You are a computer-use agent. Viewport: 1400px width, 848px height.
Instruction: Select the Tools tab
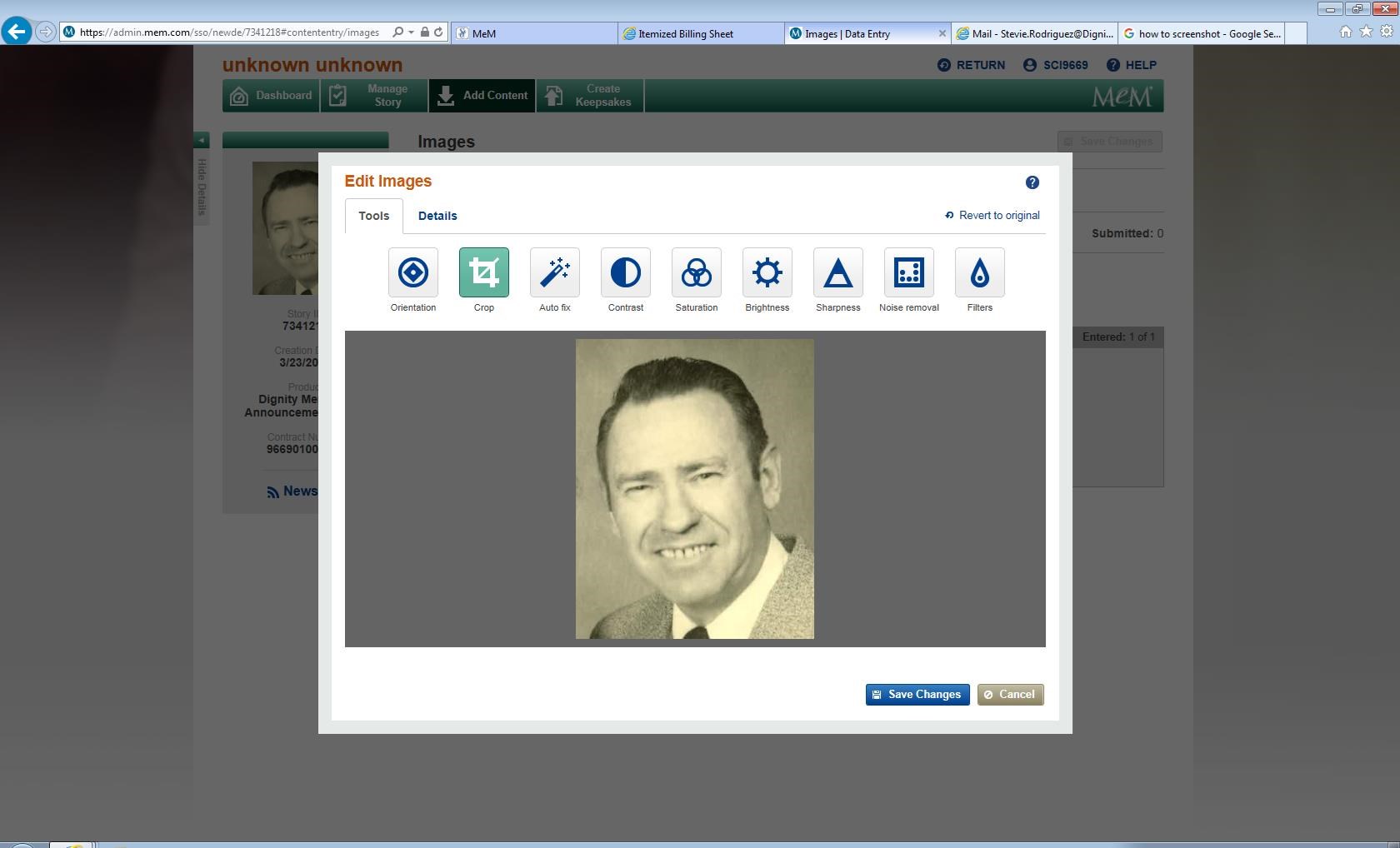(373, 216)
